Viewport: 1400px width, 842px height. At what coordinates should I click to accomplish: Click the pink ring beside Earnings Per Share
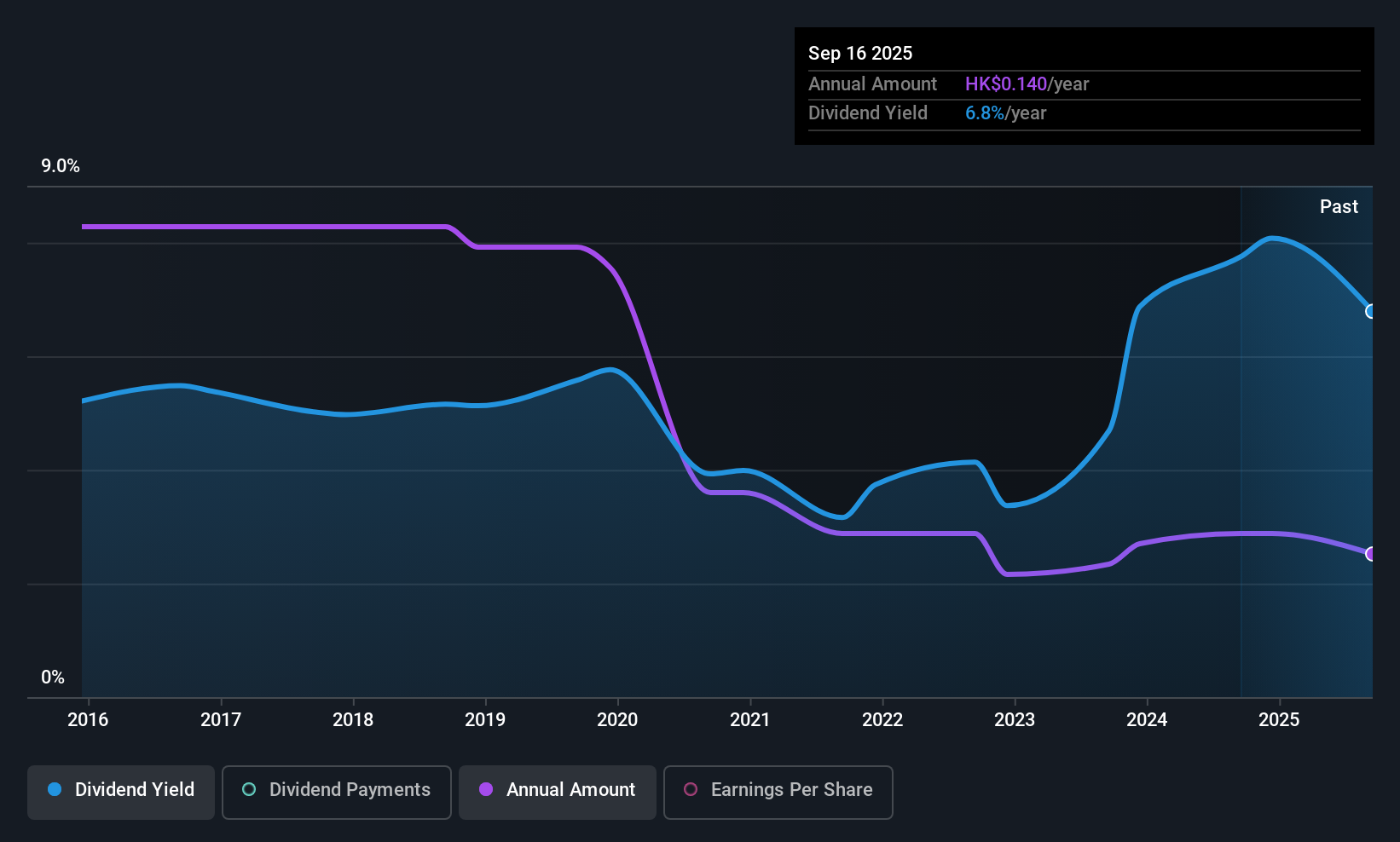tap(691, 790)
